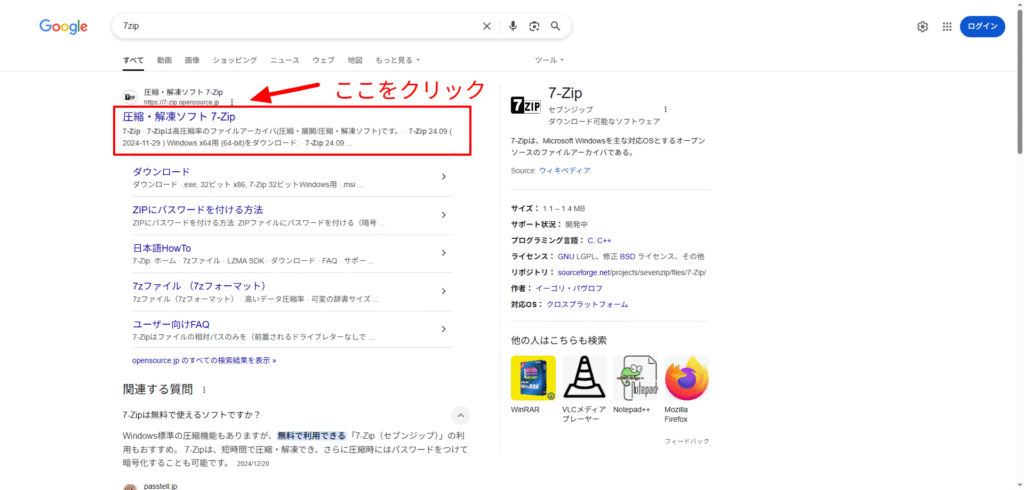
Task: Click the 7-Zip logo in knowledge panel
Action: tap(525, 106)
